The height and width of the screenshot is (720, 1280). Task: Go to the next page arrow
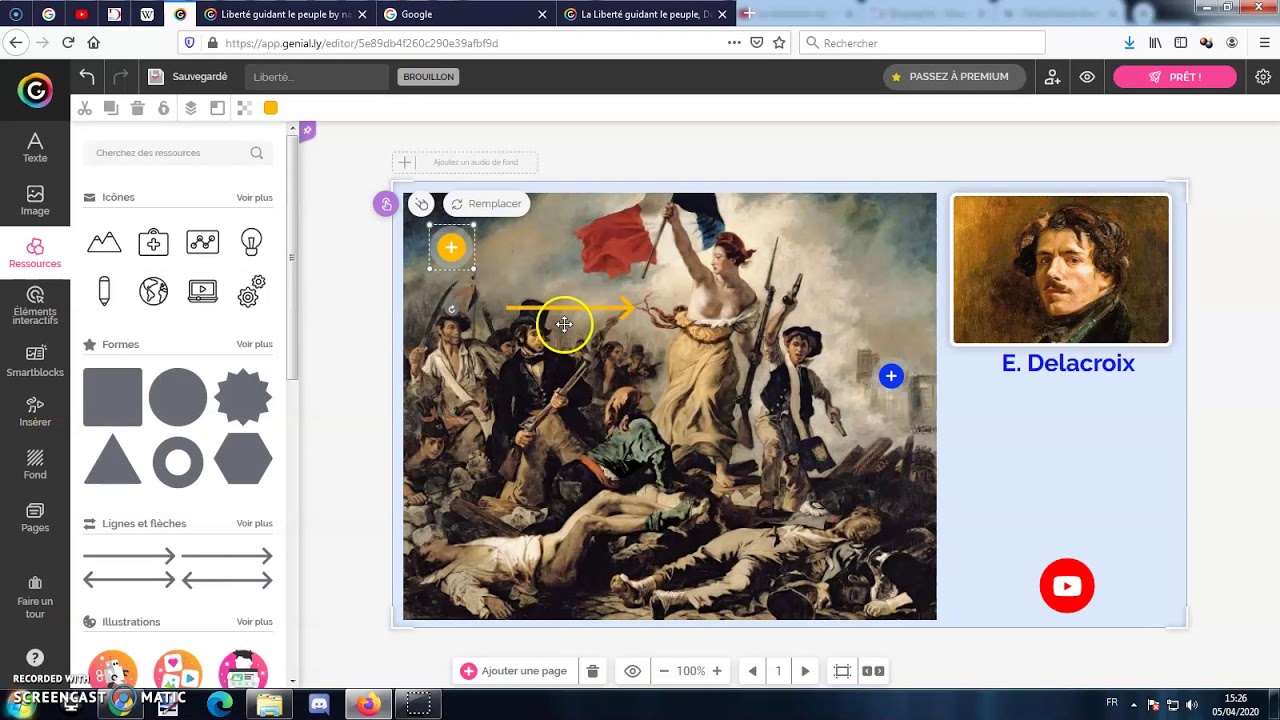pyautogui.click(x=805, y=671)
